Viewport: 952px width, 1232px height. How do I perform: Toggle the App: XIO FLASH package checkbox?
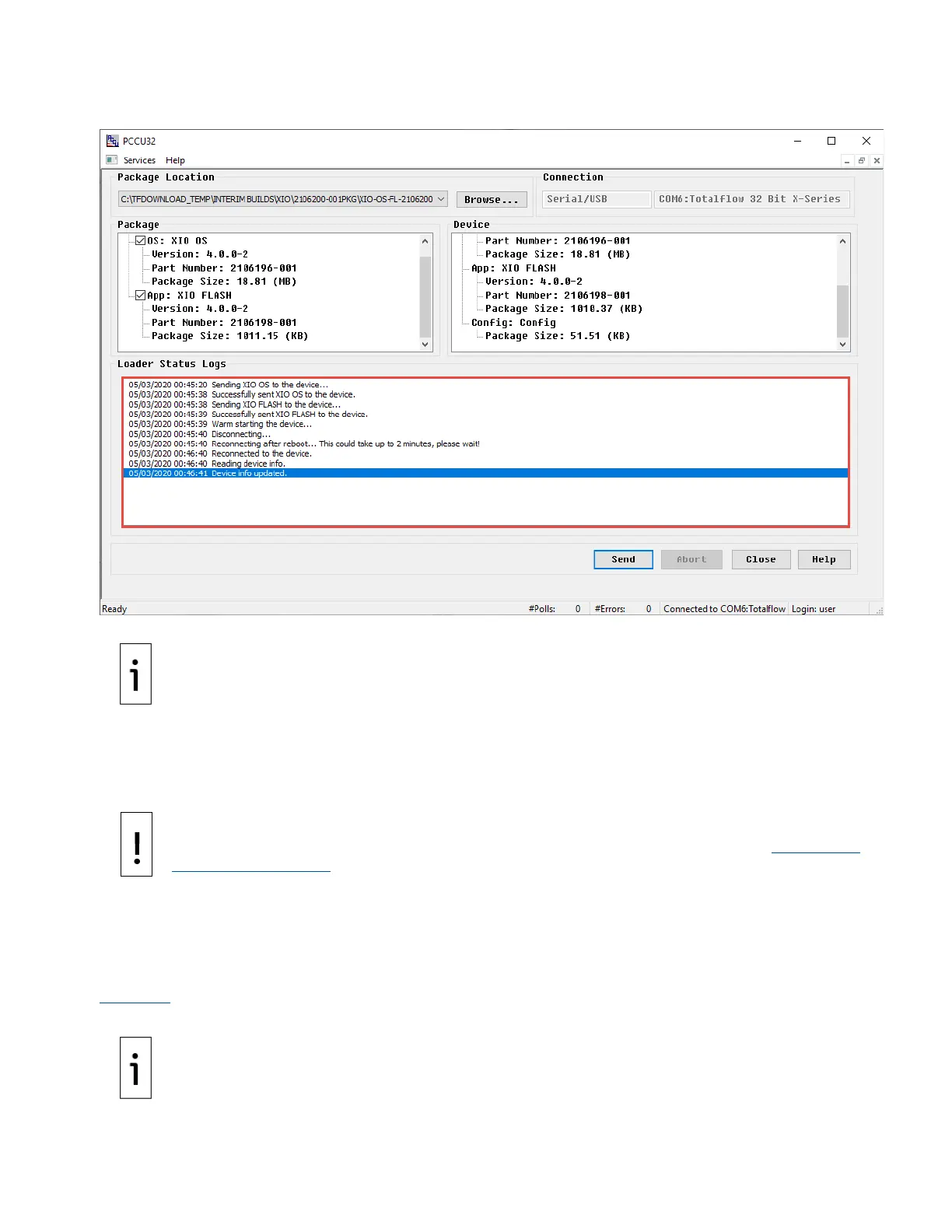(x=141, y=296)
